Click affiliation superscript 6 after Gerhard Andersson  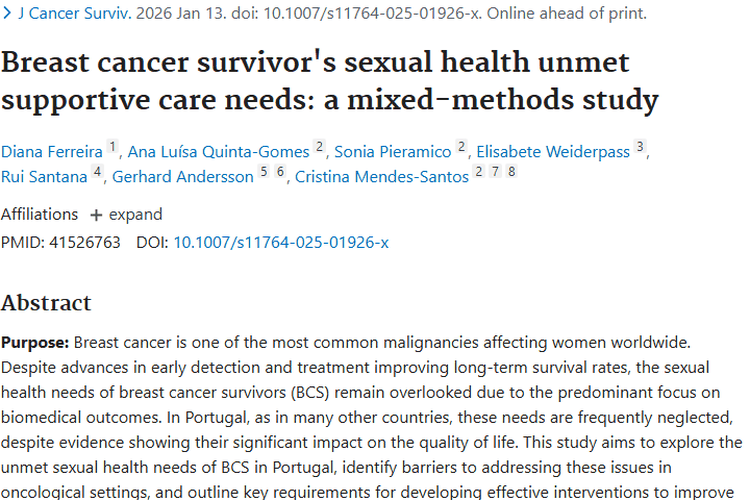pos(281,172)
